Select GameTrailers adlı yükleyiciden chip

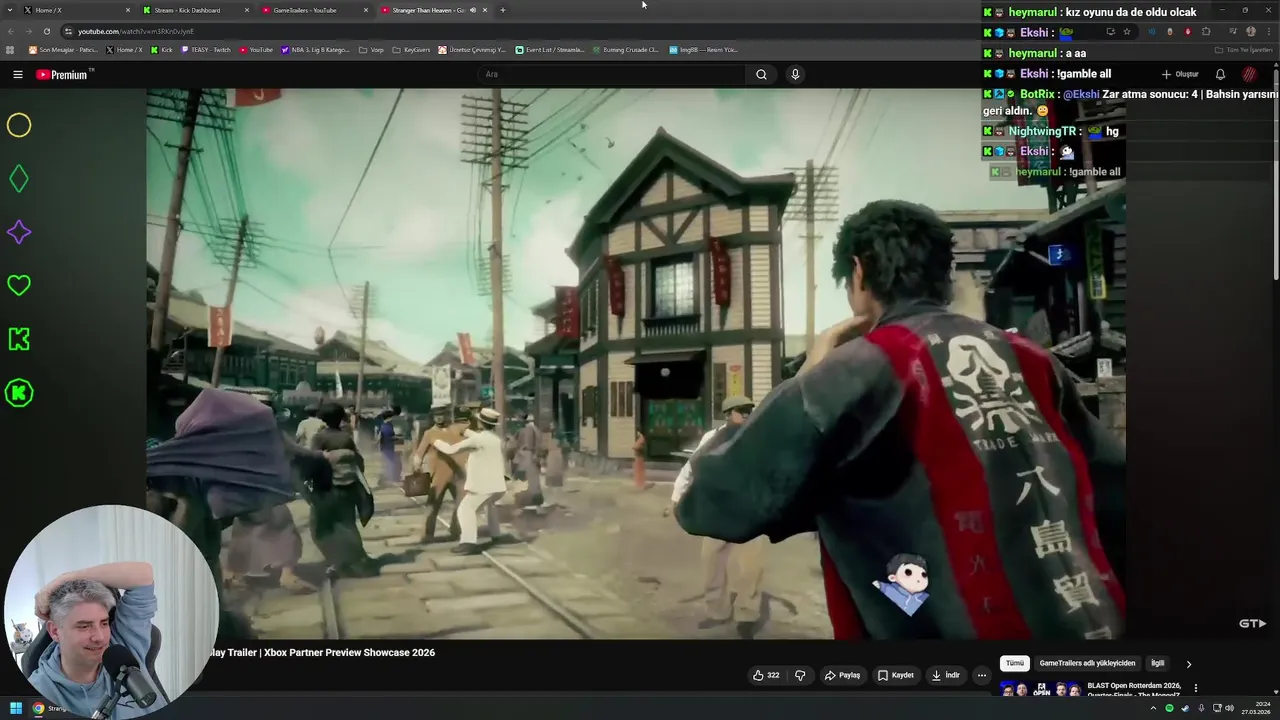(x=1087, y=663)
